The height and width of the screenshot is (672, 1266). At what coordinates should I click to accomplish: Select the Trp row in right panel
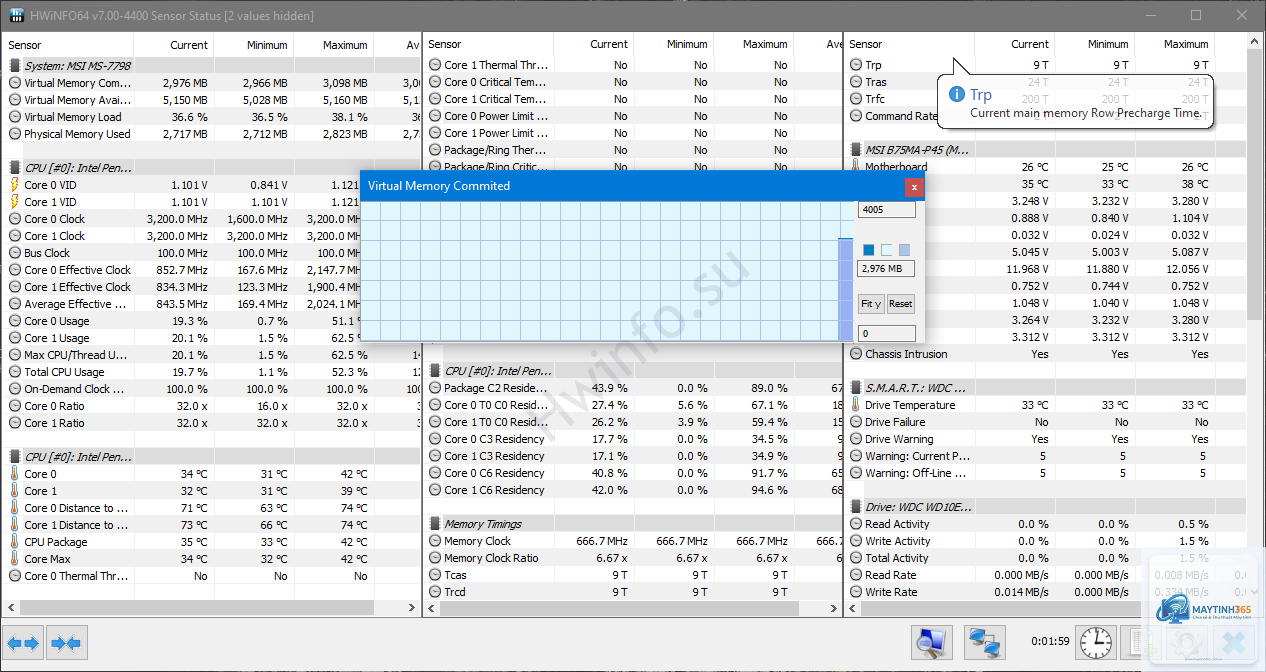(1047, 65)
